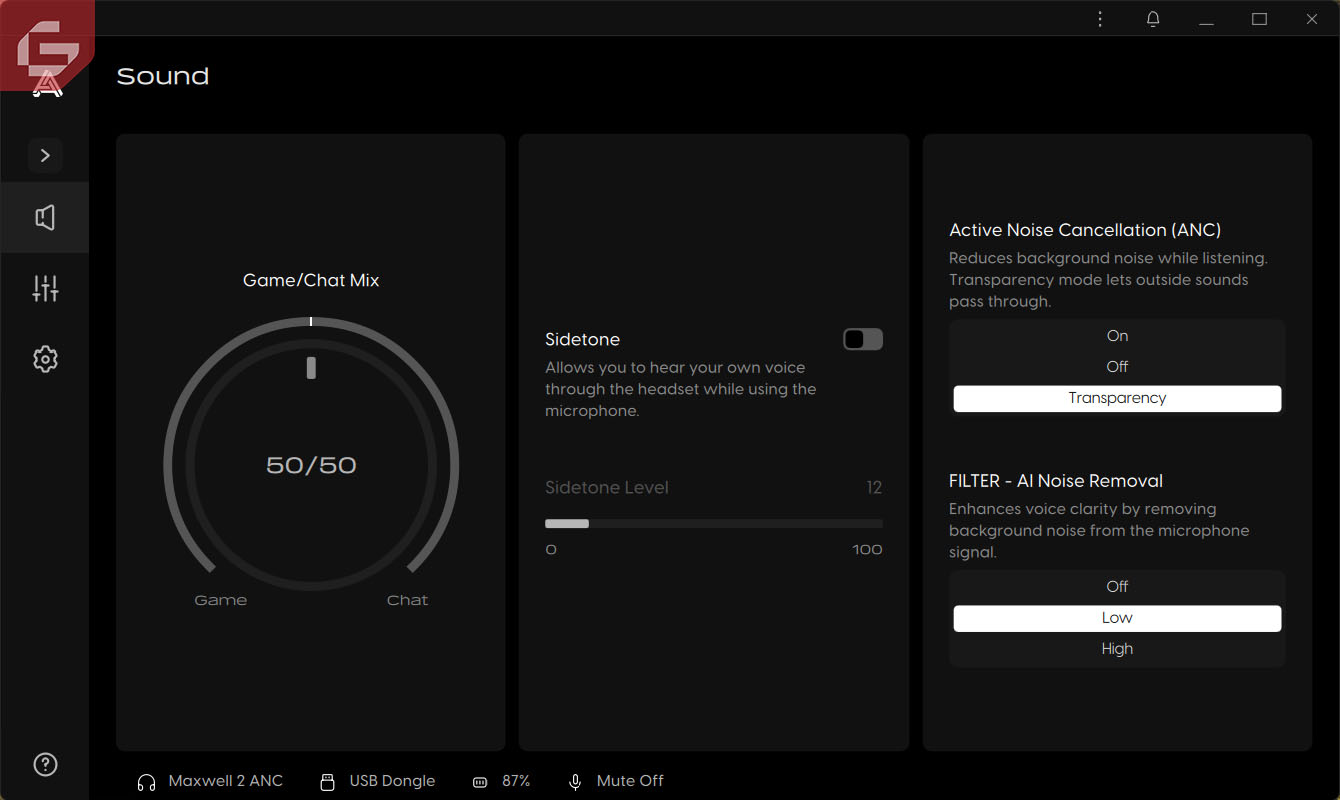Open the notifications bell
Viewport: 1340px width, 800px height.
[x=1153, y=19]
